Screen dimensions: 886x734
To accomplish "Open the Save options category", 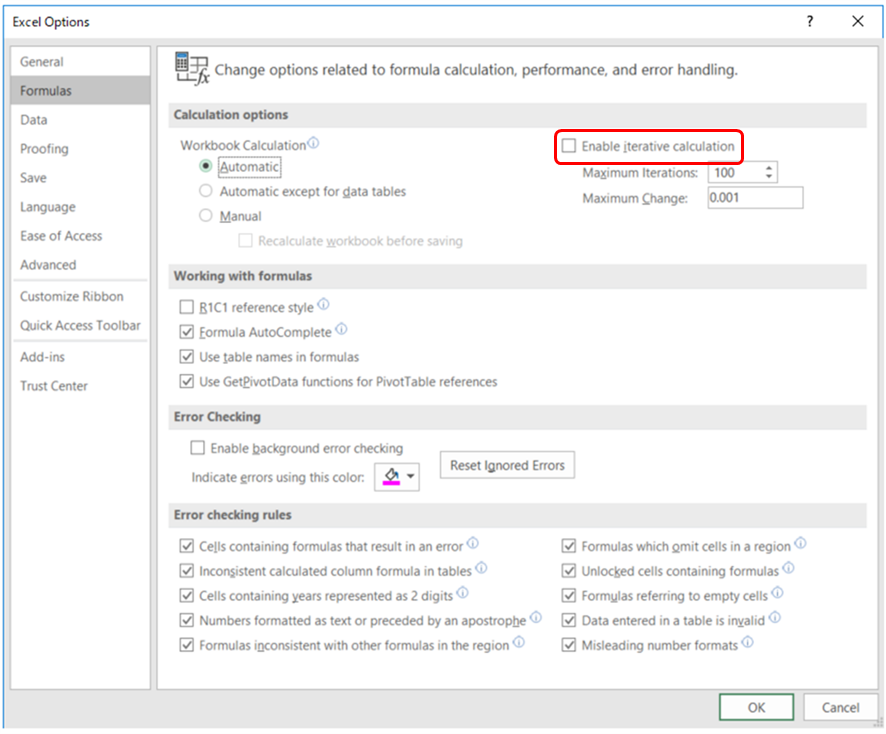I will tap(80, 178).
